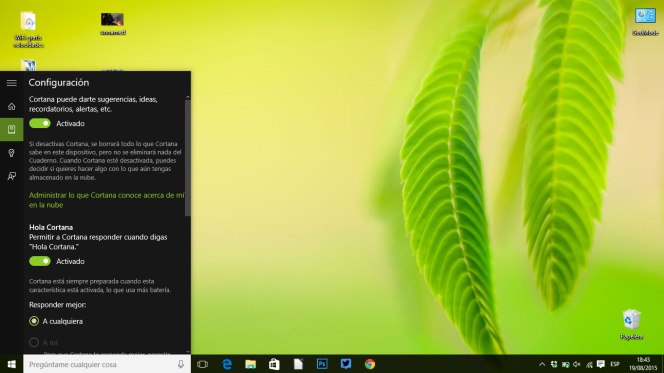Image resolution: width=664 pixels, height=373 pixels.
Task: Click the sync tray icon with green badge
Action: (554, 364)
